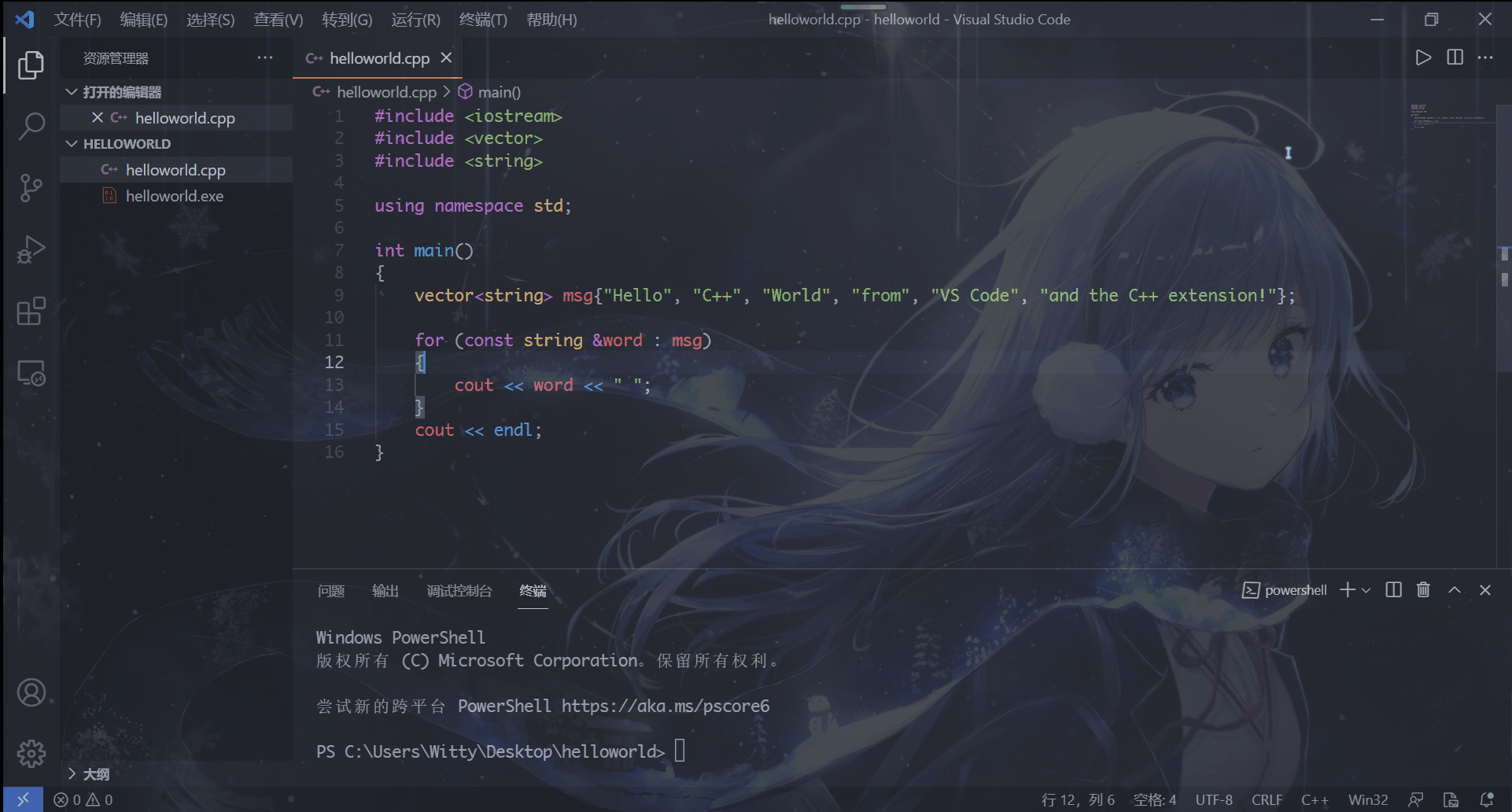Click main() breadcrumb item
Image resolution: width=1512 pixels, height=812 pixels.
pos(499,92)
